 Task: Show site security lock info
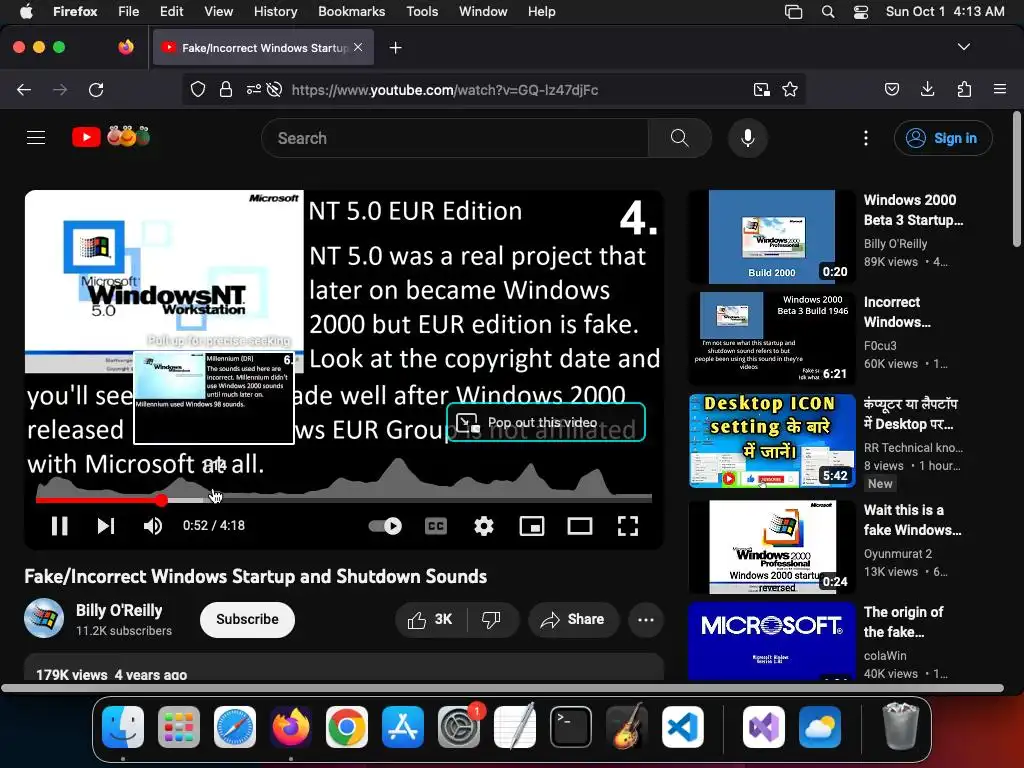(x=226, y=89)
